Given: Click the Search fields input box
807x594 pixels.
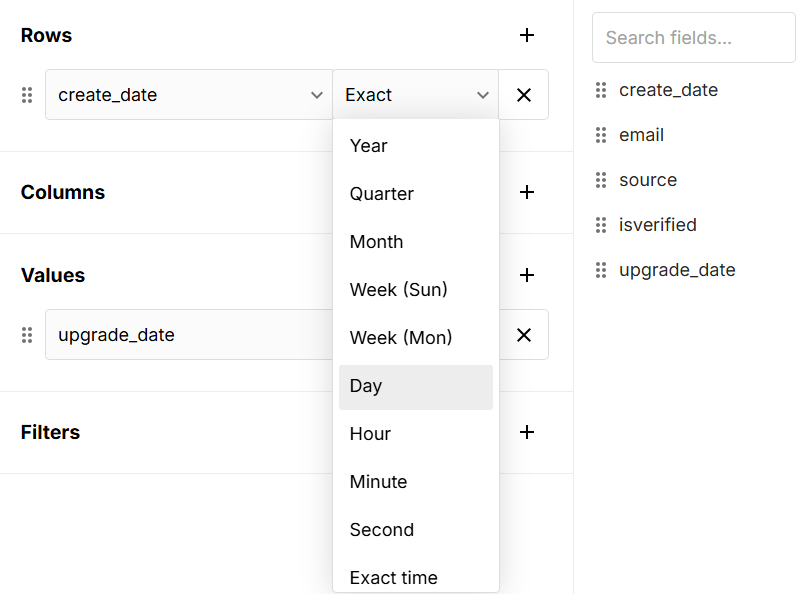Looking at the screenshot, I should [x=693, y=37].
